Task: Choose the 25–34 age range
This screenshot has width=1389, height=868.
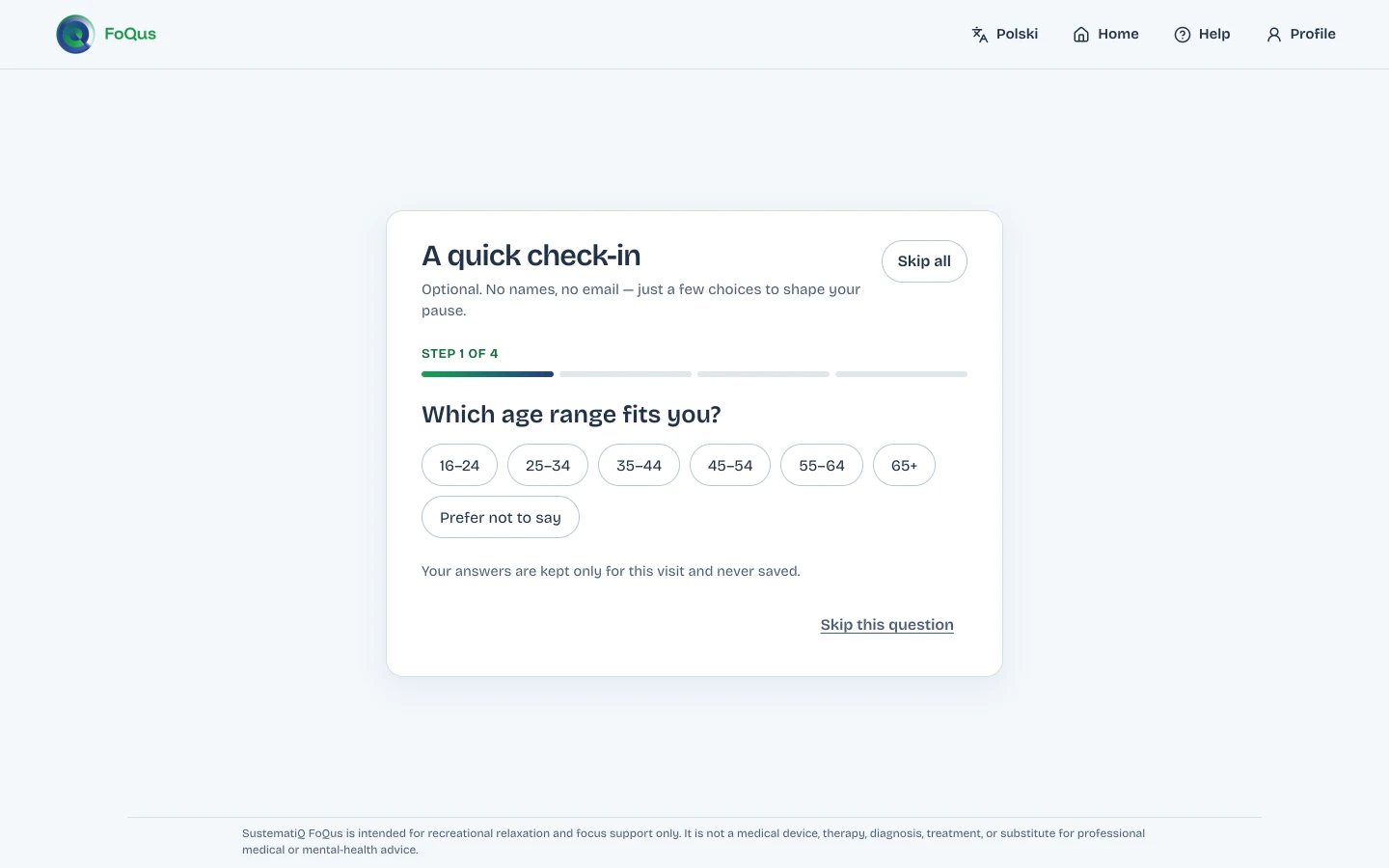Action: coord(548,465)
